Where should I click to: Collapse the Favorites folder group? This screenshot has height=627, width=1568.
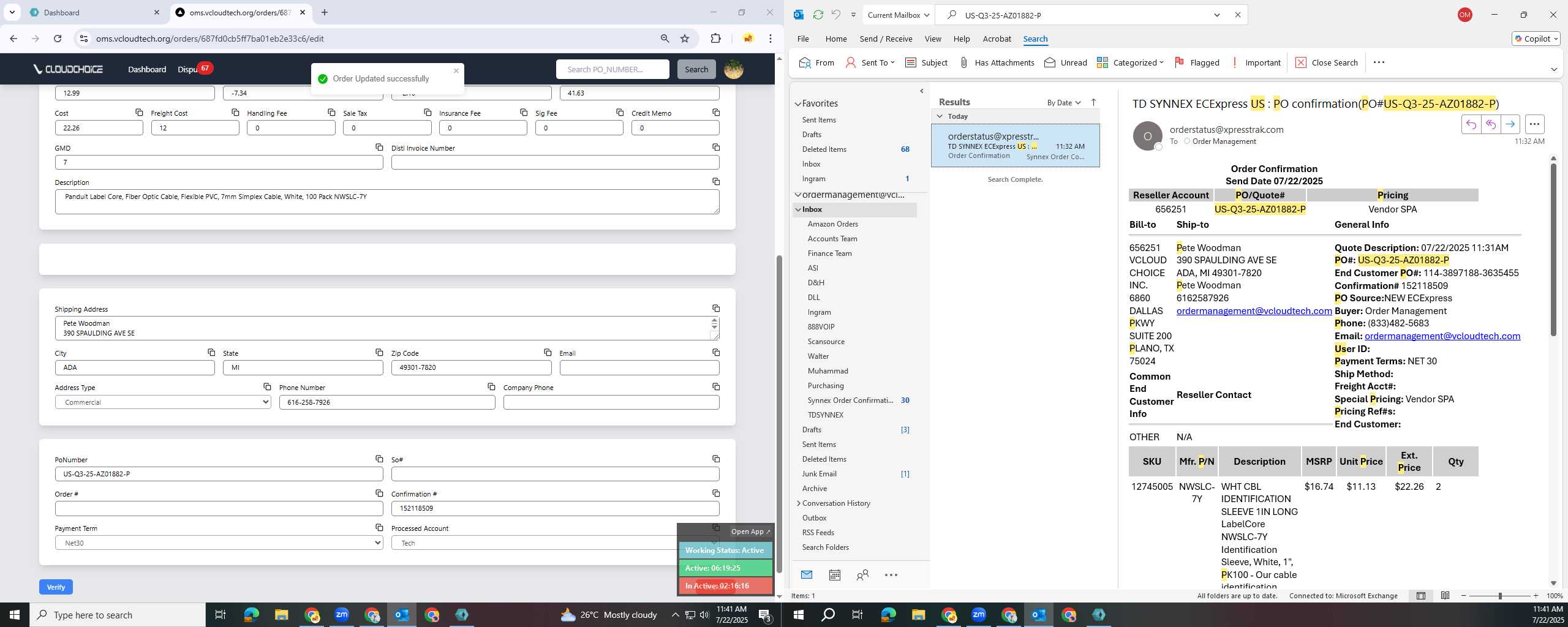point(798,103)
